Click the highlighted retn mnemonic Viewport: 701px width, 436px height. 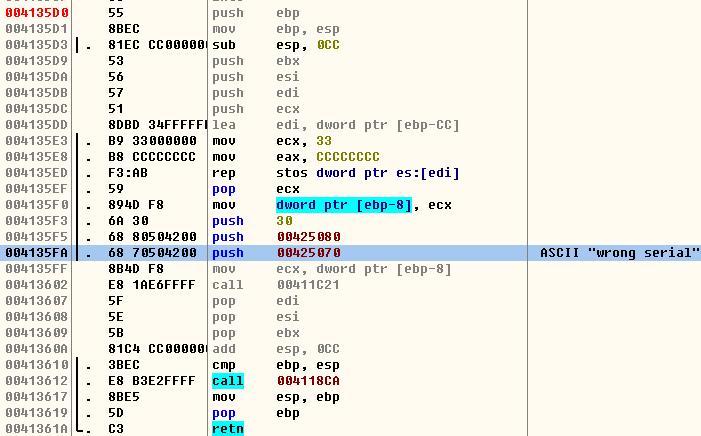[228, 429]
